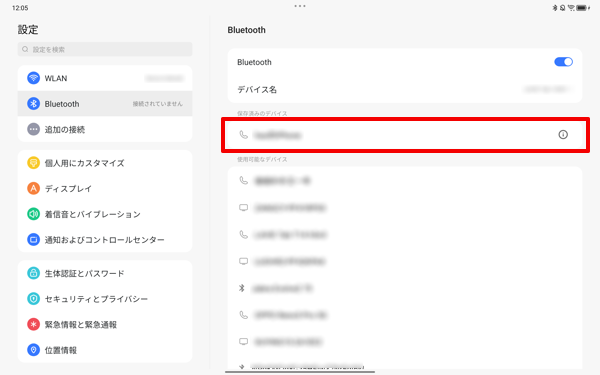The height and width of the screenshot is (375, 600).
Task: Open 追加の接続 settings
Action: point(105,129)
